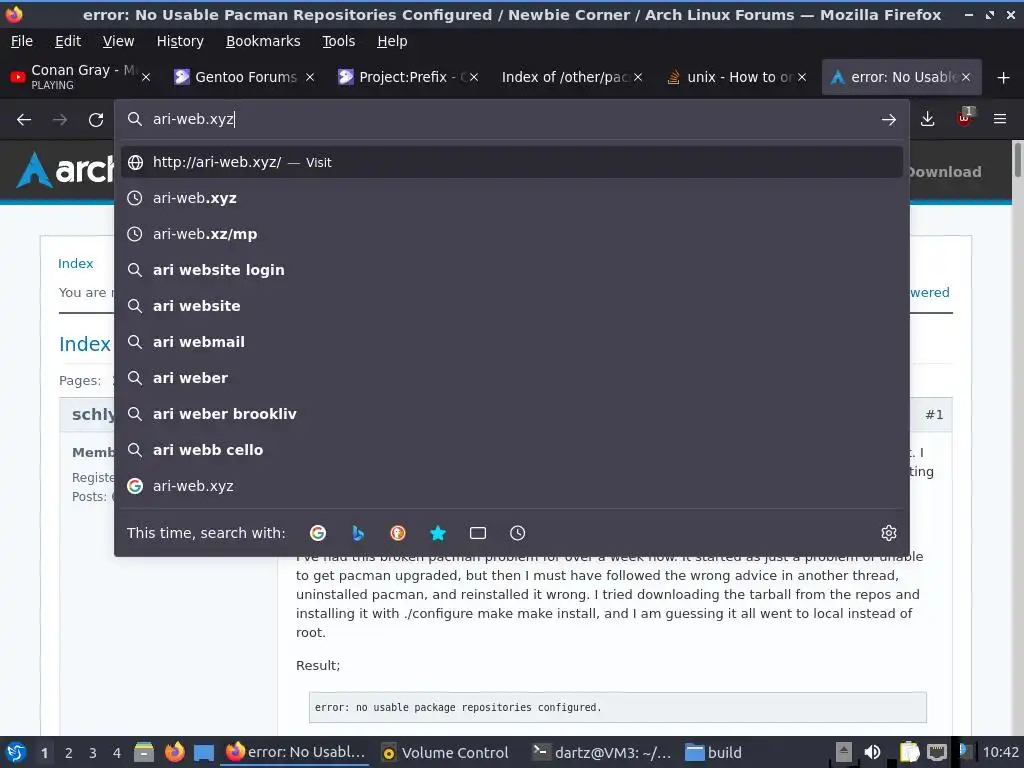
Task: Launch Firefox from the taskbar launcher
Action: coord(174,752)
